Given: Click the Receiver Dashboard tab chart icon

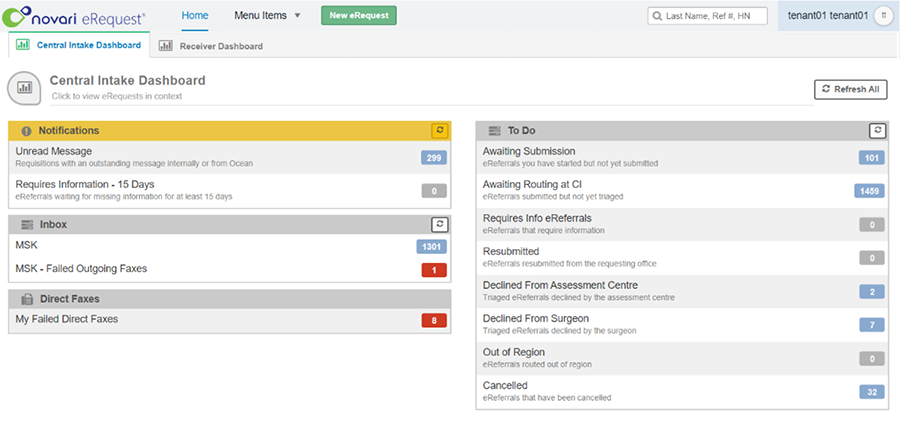Looking at the screenshot, I should pos(165,46).
